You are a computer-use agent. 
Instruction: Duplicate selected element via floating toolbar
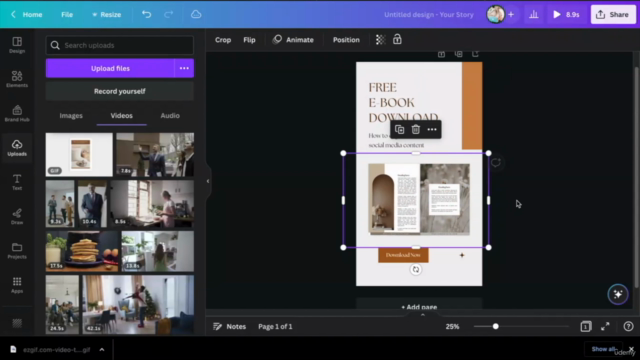click(400, 129)
